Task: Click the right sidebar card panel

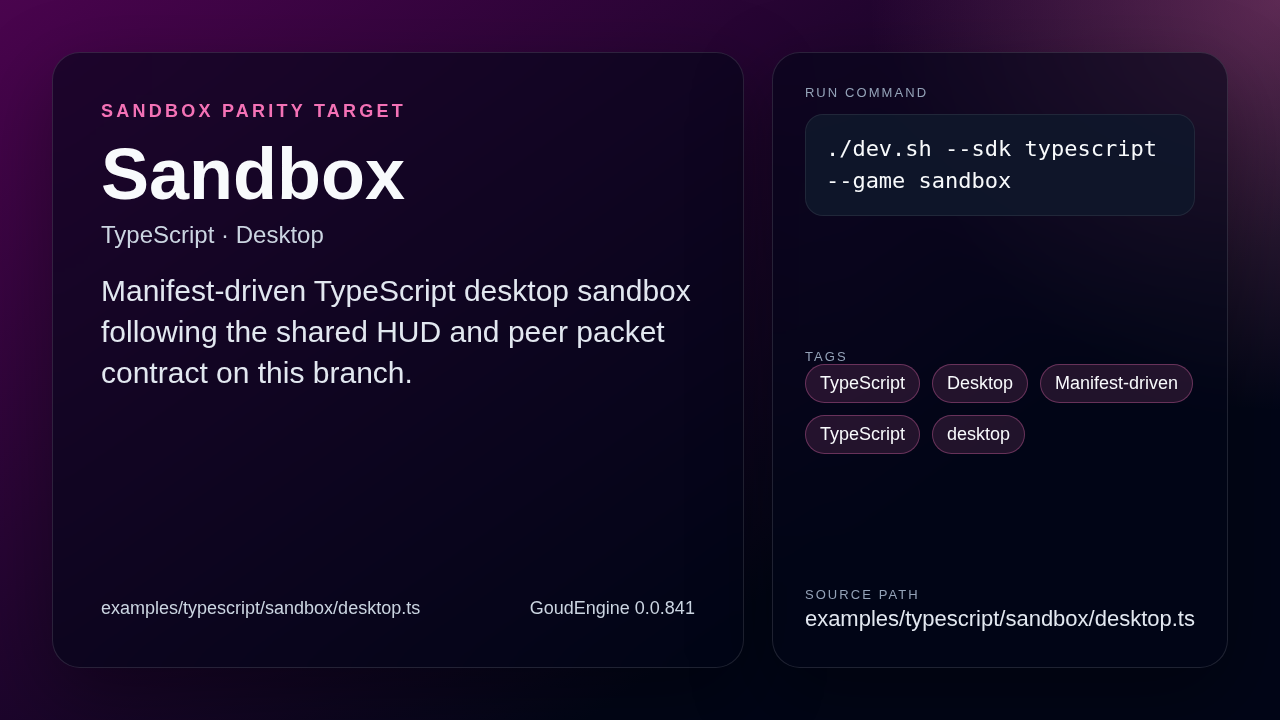Action: click(x=1000, y=510)
